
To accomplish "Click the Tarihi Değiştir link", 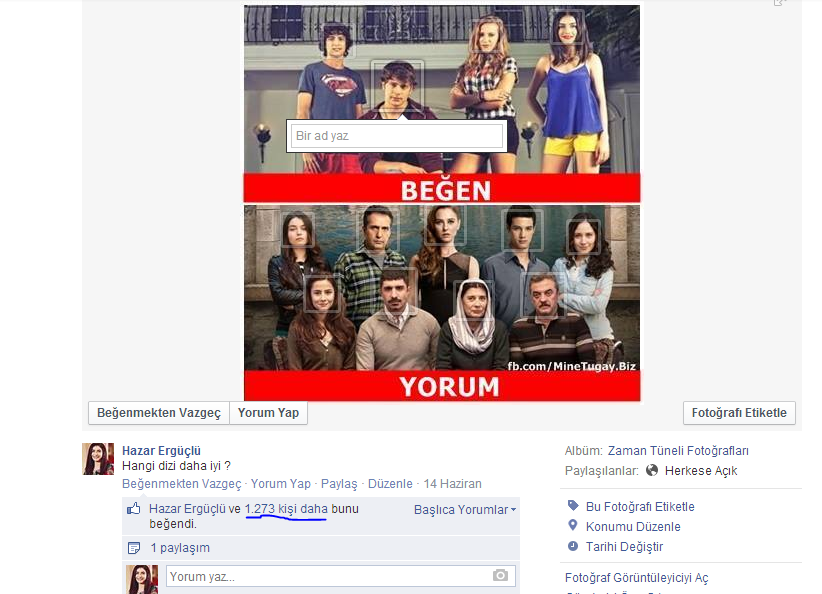I will coord(624,547).
